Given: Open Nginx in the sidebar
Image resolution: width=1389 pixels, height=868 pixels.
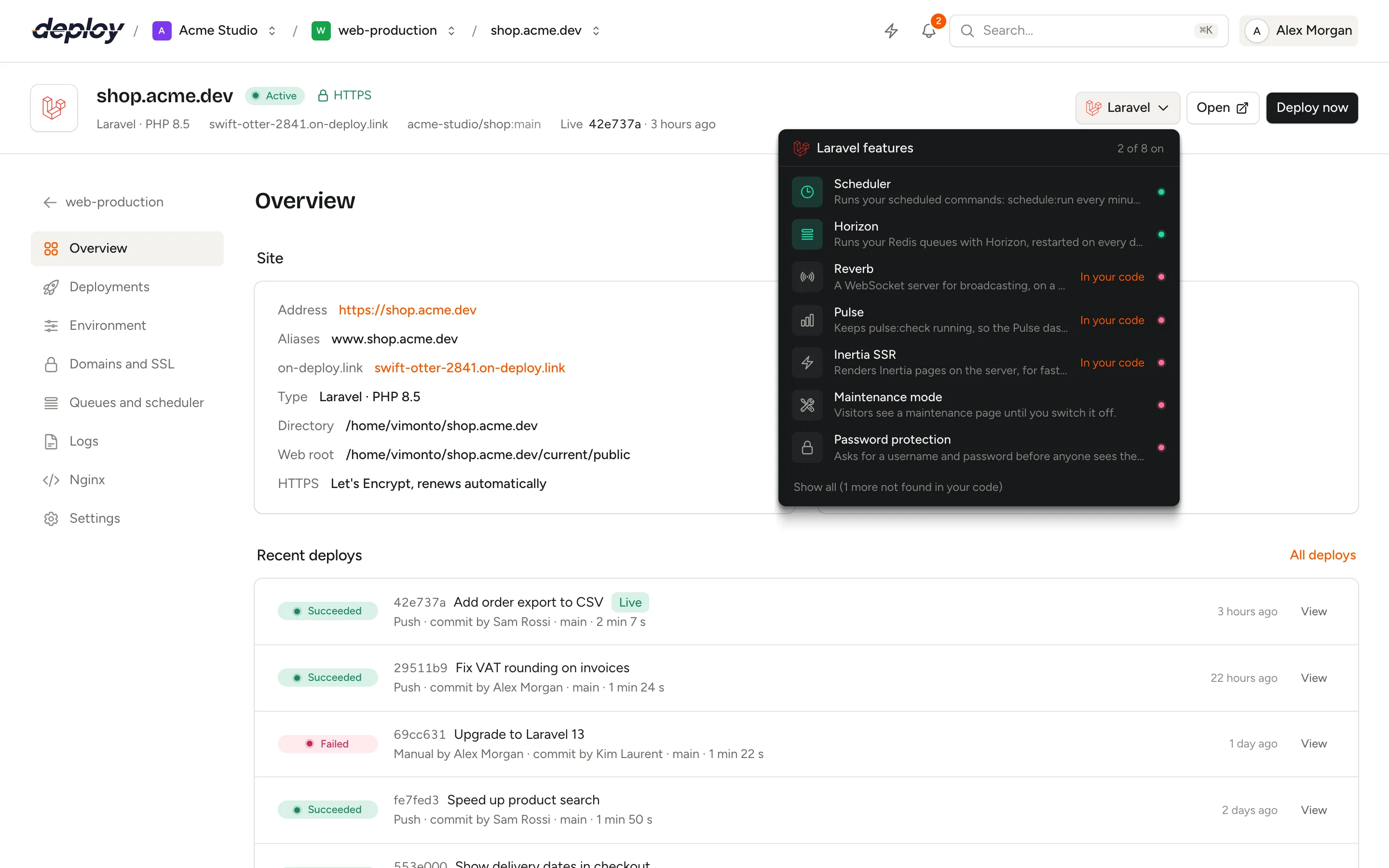Looking at the screenshot, I should (127, 480).
